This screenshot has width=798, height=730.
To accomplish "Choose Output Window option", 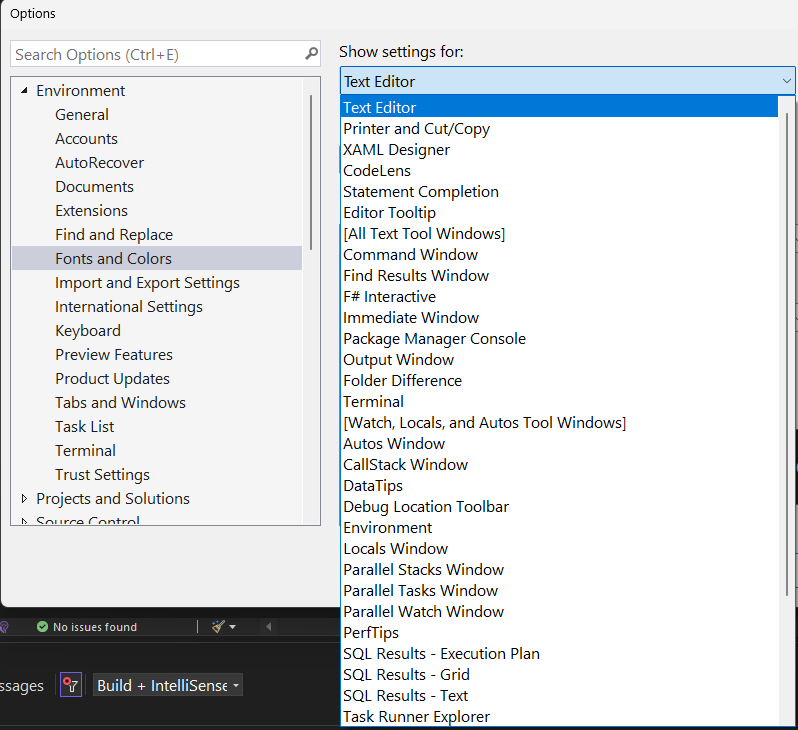I will pos(559,359).
